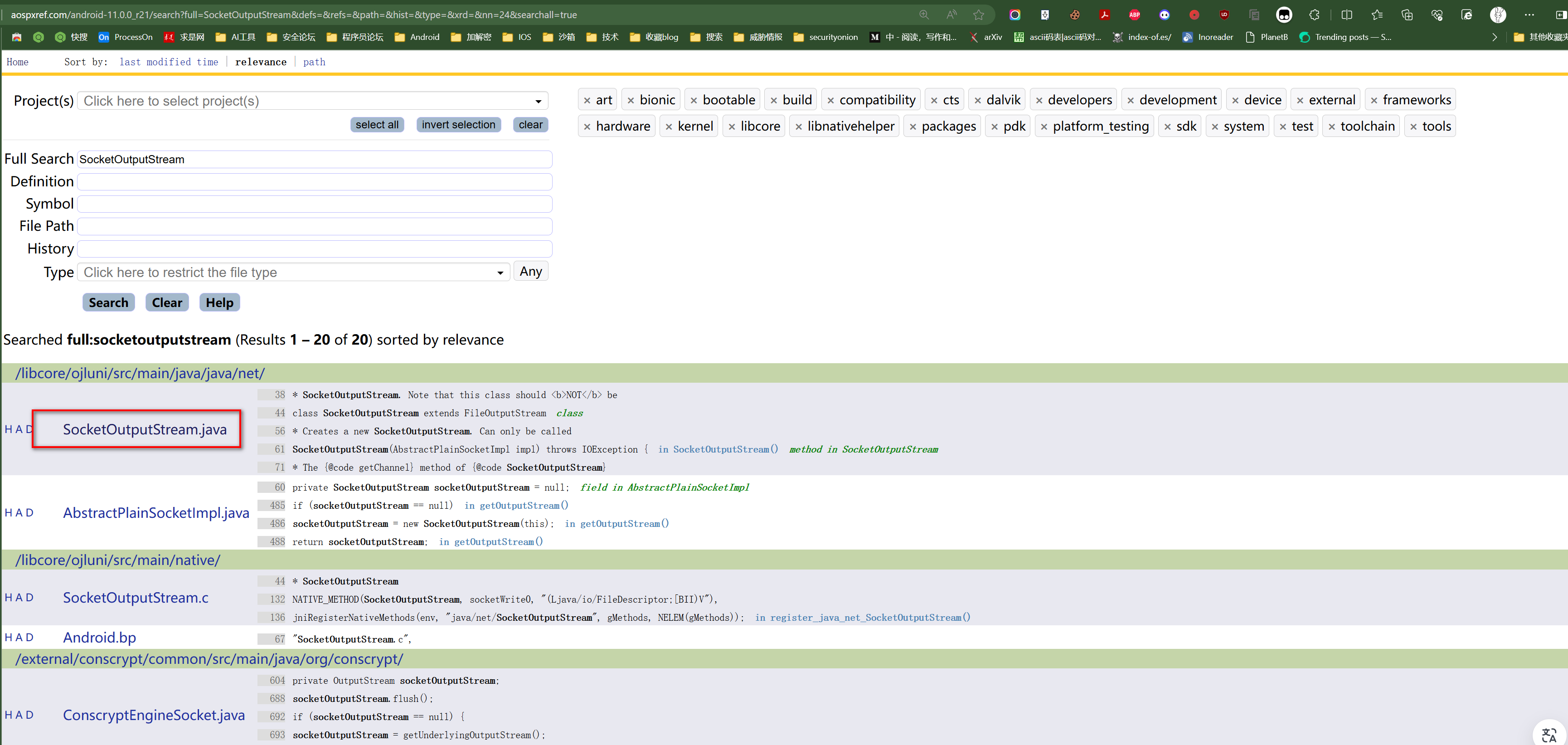Click the zoom magnifier icon in address bar
This screenshot has height=745, width=1568.
(923, 15)
